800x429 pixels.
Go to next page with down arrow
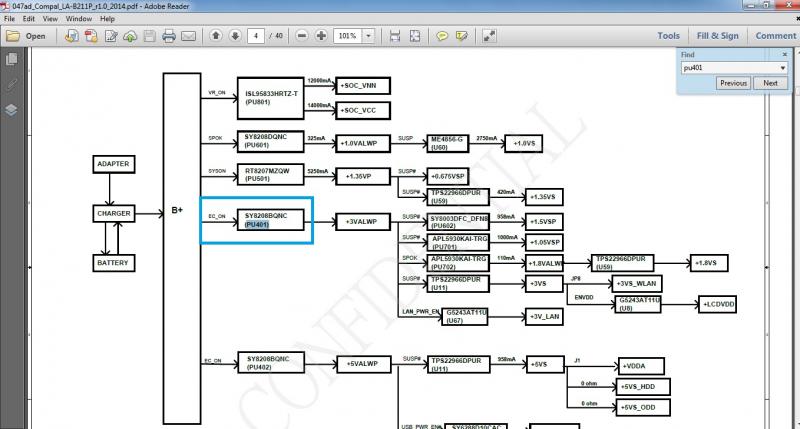pos(235,36)
